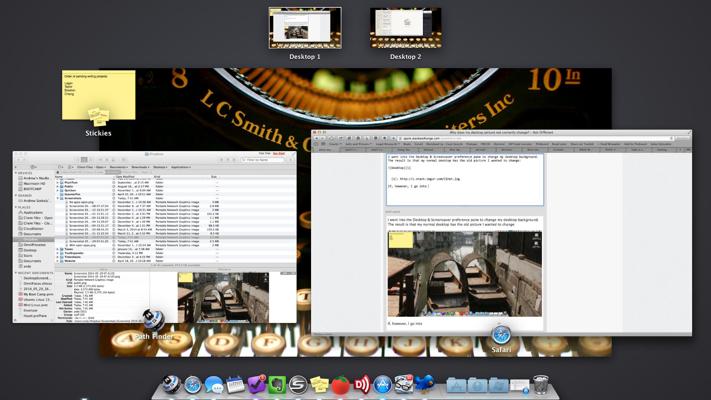The width and height of the screenshot is (711, 400).
Task: Launch Evernote elephant icon in Dock
Action: click(277, 385)
